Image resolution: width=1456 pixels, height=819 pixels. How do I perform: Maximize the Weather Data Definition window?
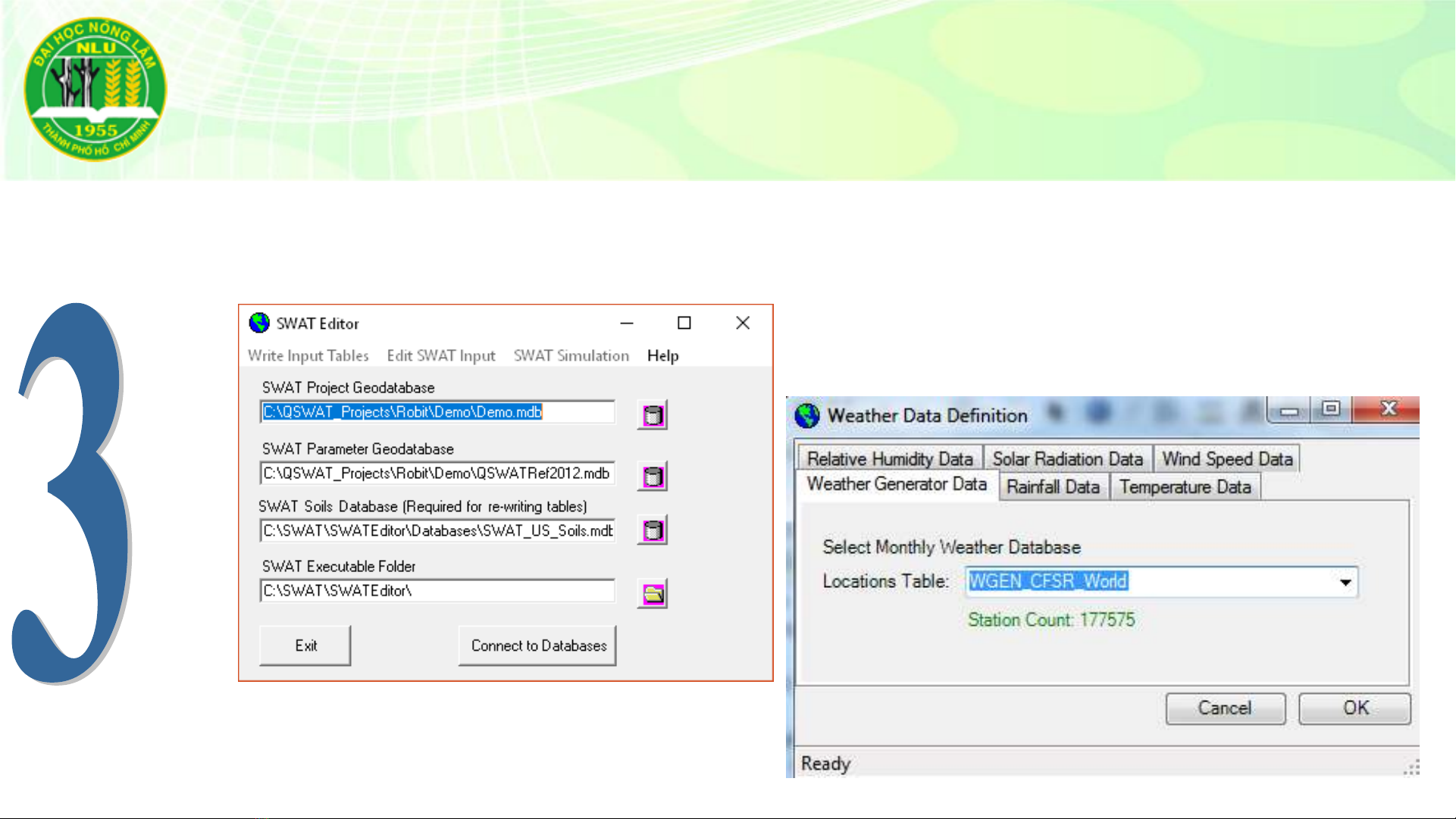(x=1330, y=409)
